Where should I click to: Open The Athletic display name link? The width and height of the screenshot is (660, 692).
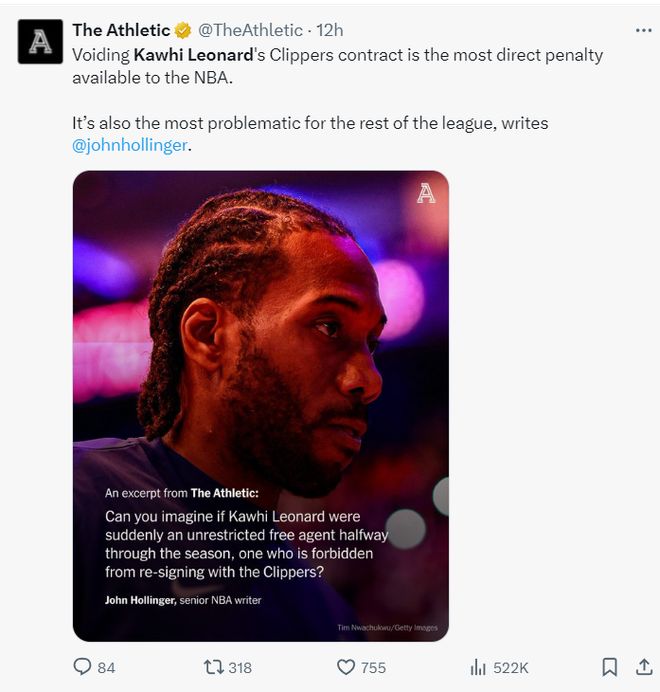pyautogui.click(x=121, y=31)
